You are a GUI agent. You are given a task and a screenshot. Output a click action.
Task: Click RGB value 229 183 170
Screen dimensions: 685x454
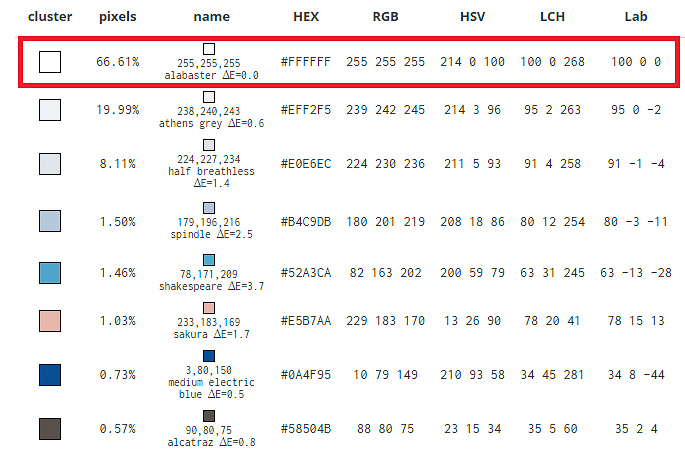[386, 321]
